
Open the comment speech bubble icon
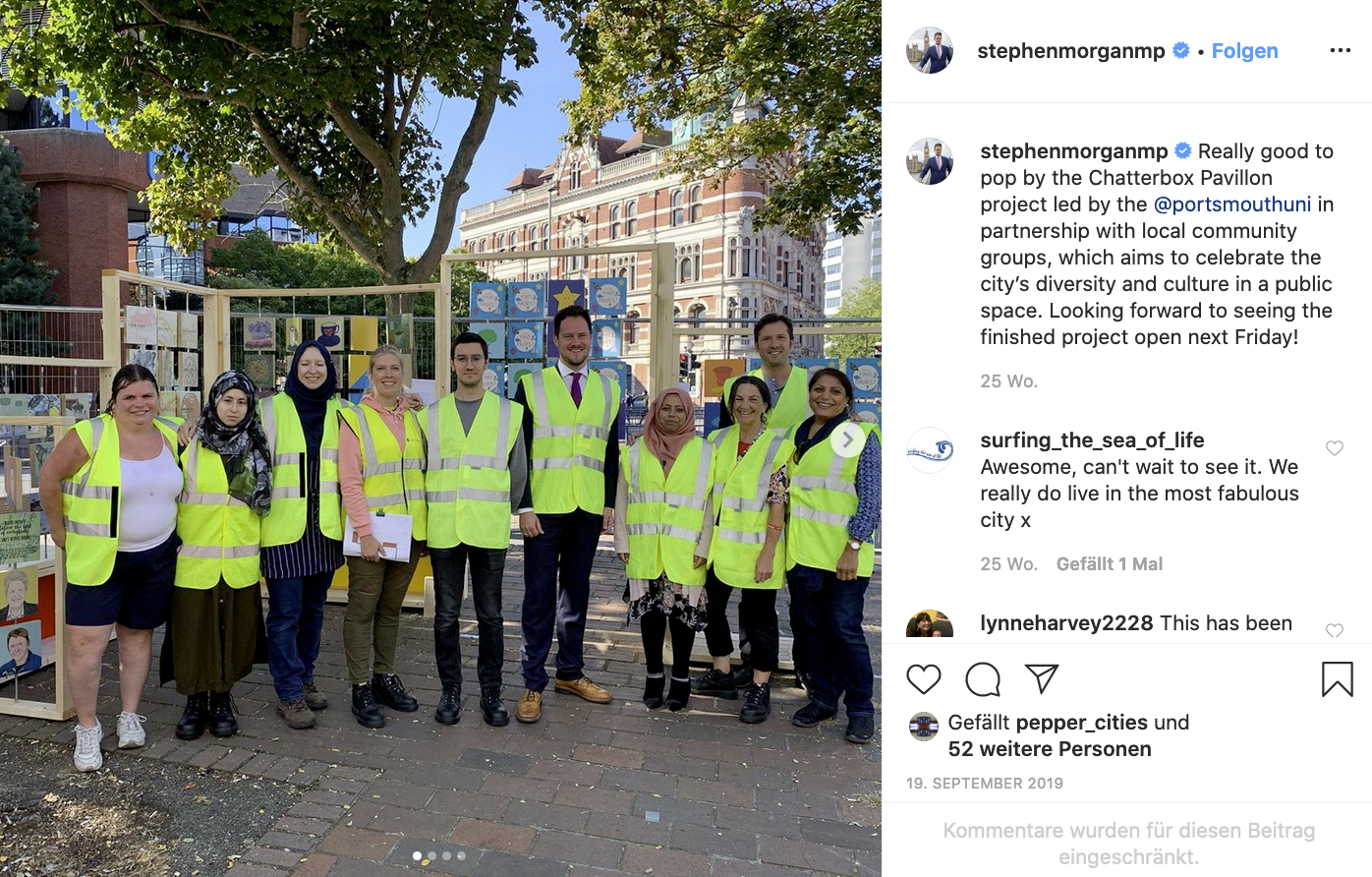(983, 679)
